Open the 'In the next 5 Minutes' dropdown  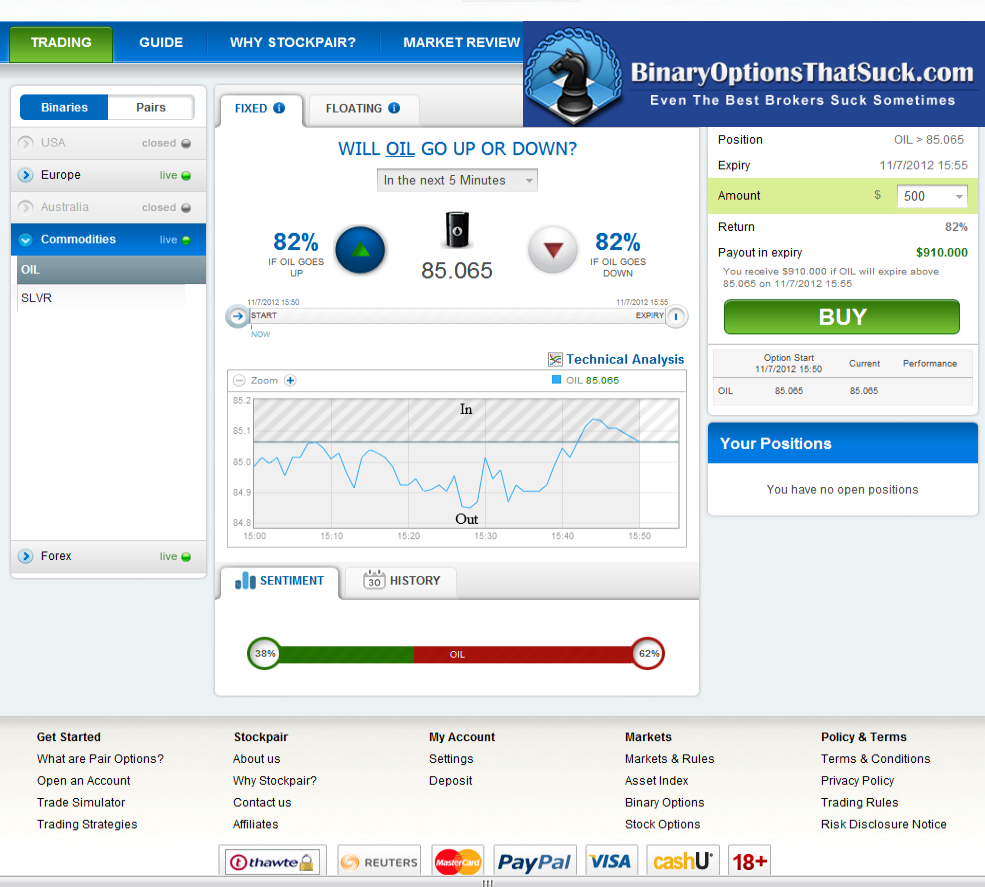coord(457,180)
